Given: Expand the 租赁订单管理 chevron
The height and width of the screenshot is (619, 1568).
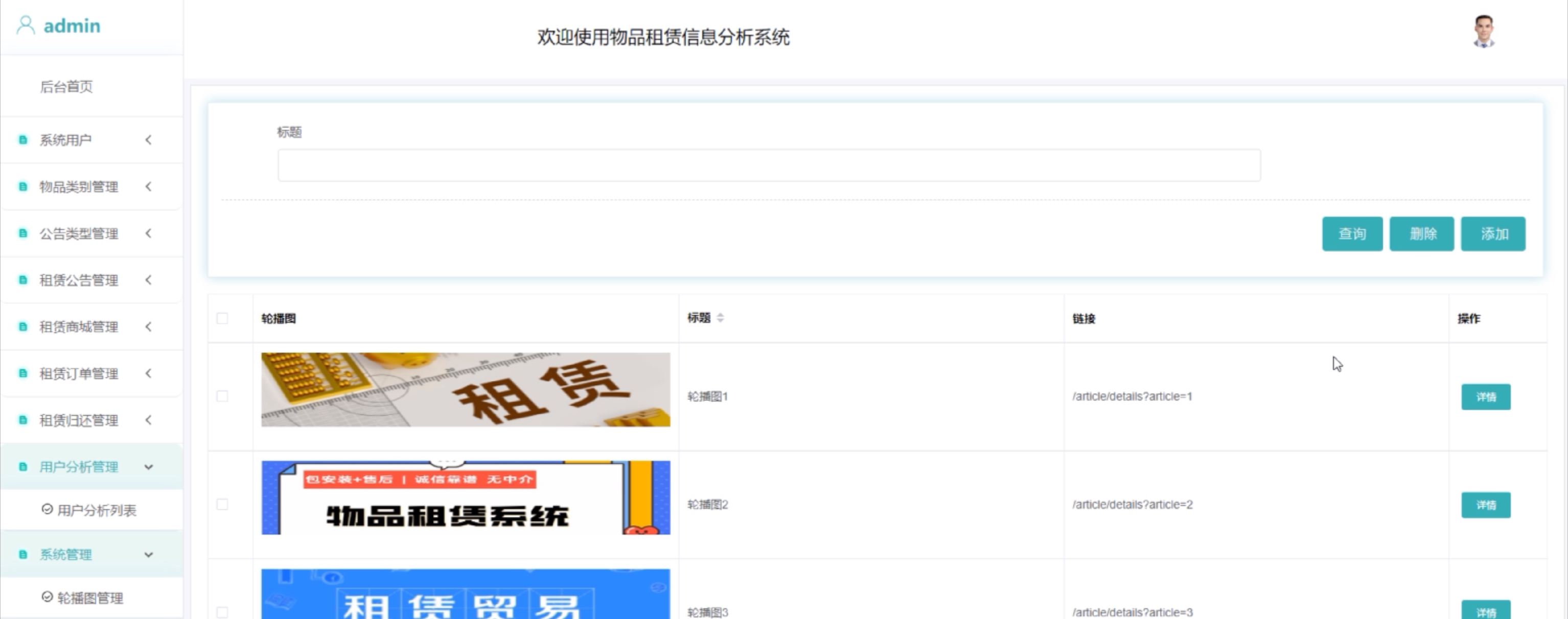Looking at the screenshot, I should (149, 373).
